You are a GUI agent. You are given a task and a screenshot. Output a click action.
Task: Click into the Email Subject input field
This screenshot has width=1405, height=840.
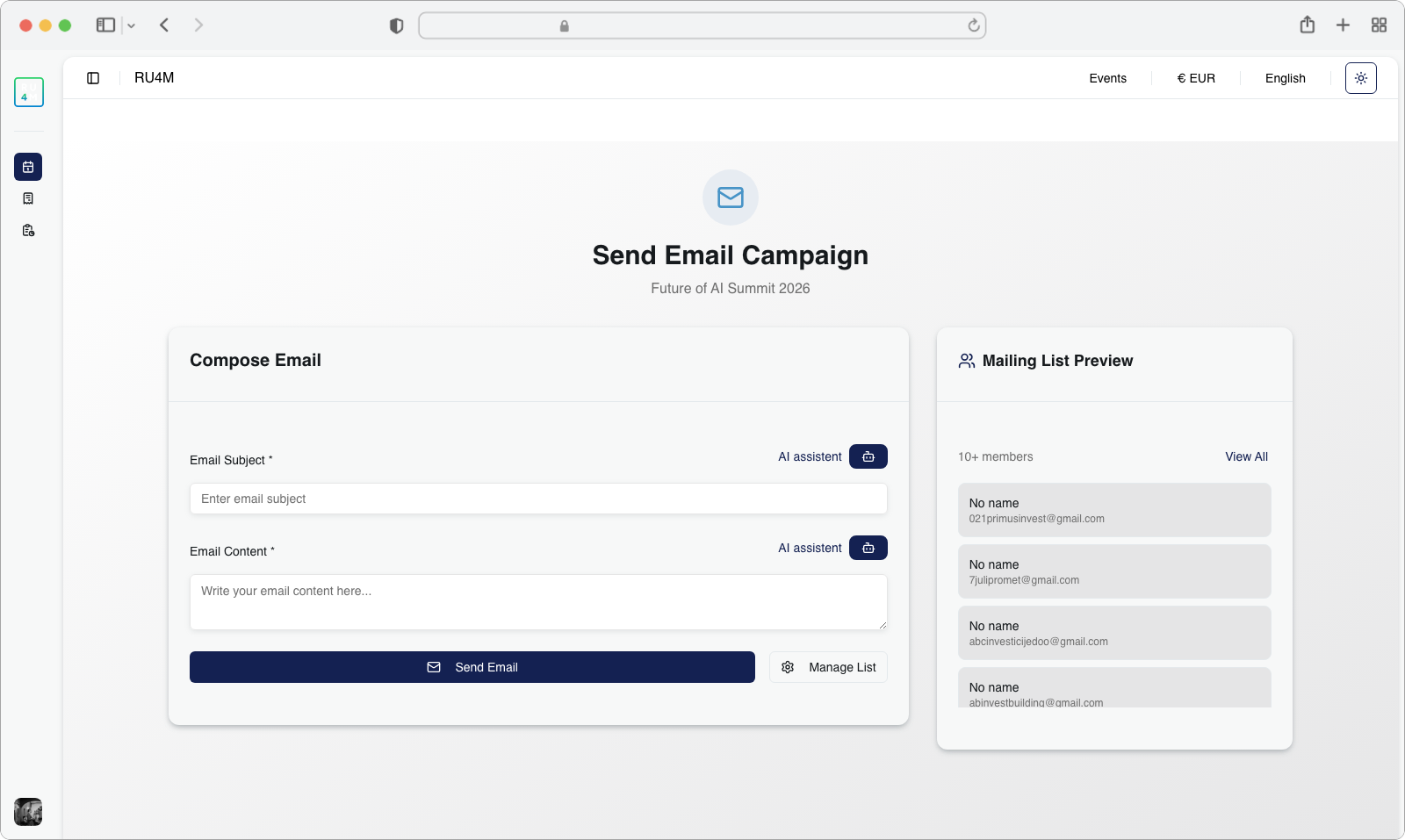[x=538, y=499]
